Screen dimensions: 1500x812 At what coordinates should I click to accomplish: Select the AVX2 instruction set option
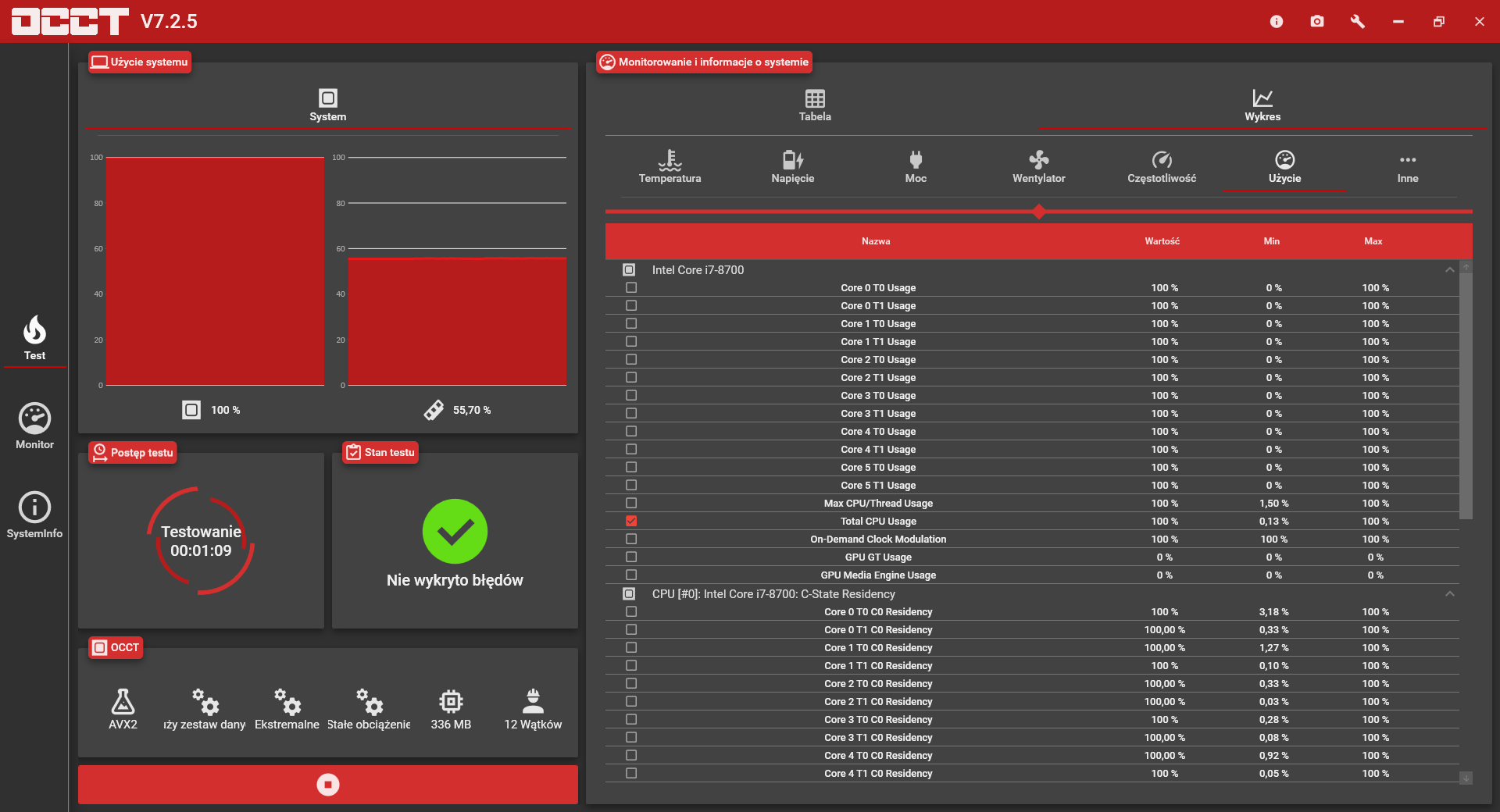123,709
